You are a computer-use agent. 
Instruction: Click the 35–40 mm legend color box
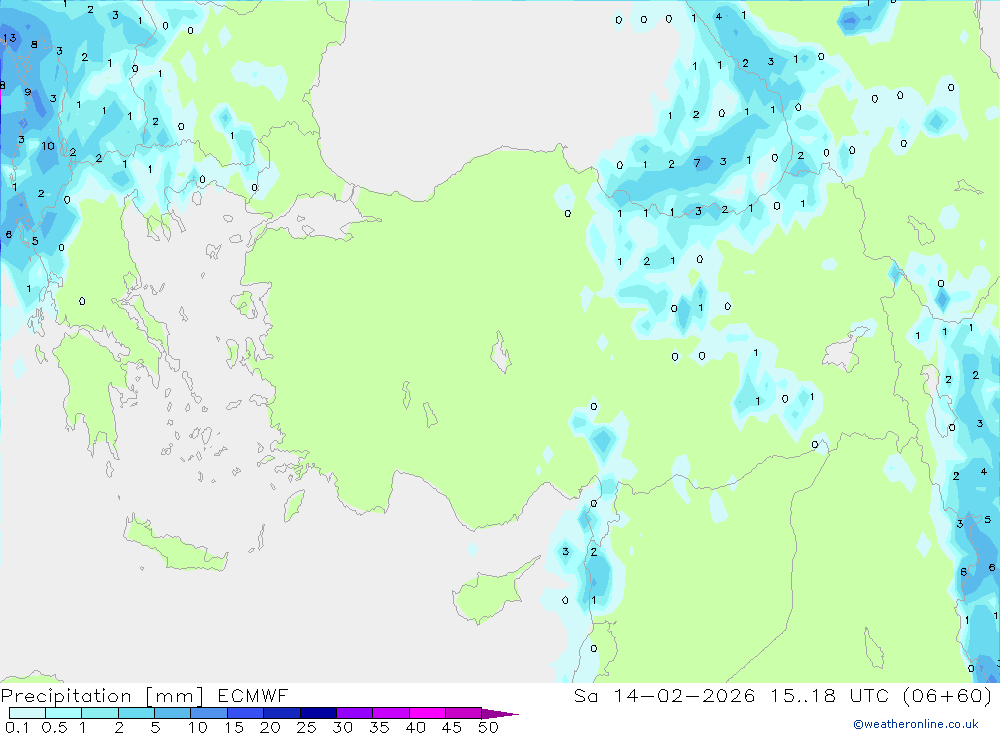pos(390,713)
